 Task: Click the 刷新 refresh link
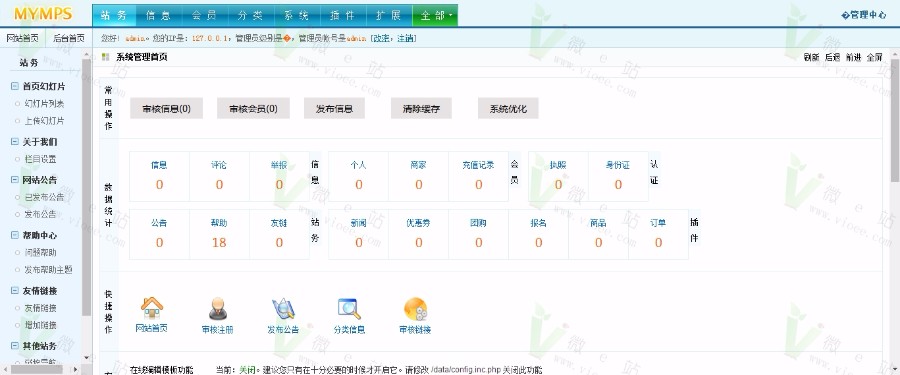pyautogui.click(x=811, y=57)
